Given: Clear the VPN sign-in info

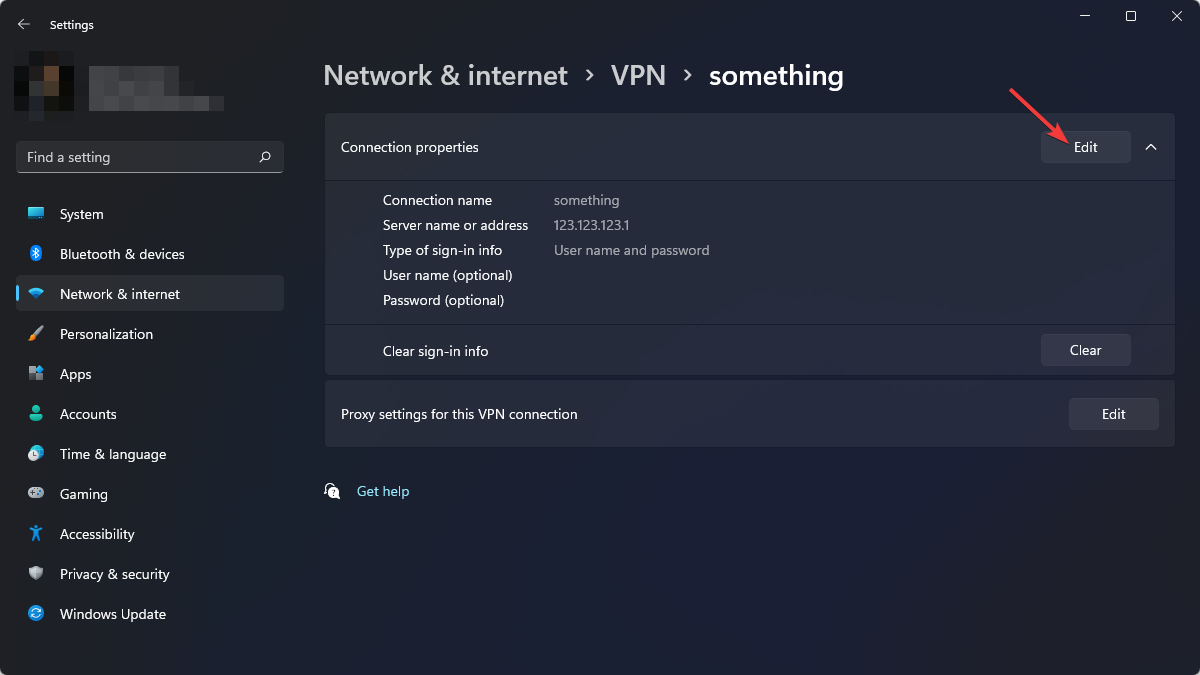Looking at the screenshot, I should pyautogui.click(x=1085, y=349).
